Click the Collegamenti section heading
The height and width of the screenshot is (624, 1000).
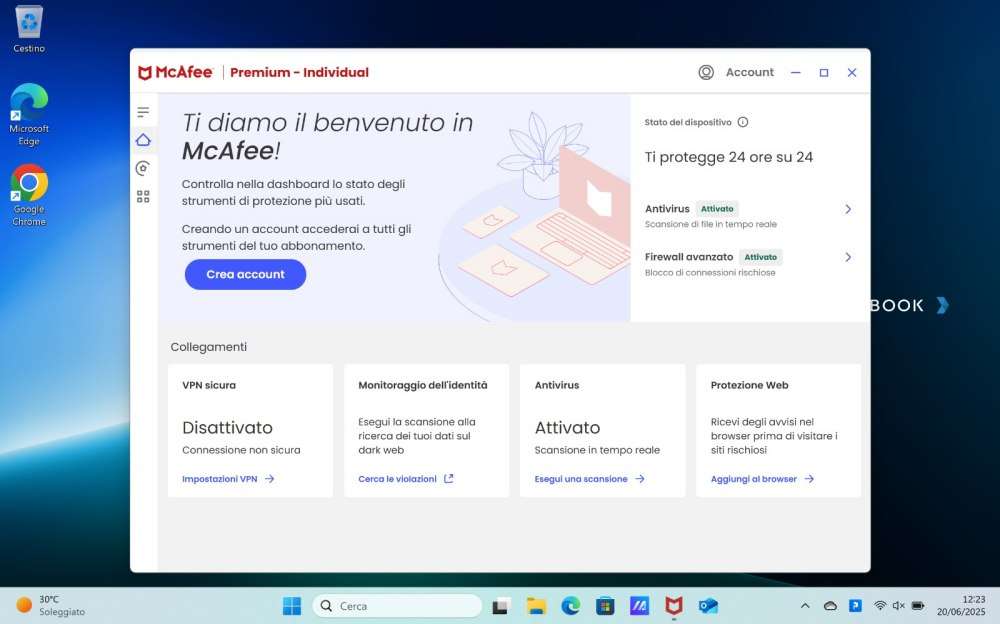[x=209, y=347]
